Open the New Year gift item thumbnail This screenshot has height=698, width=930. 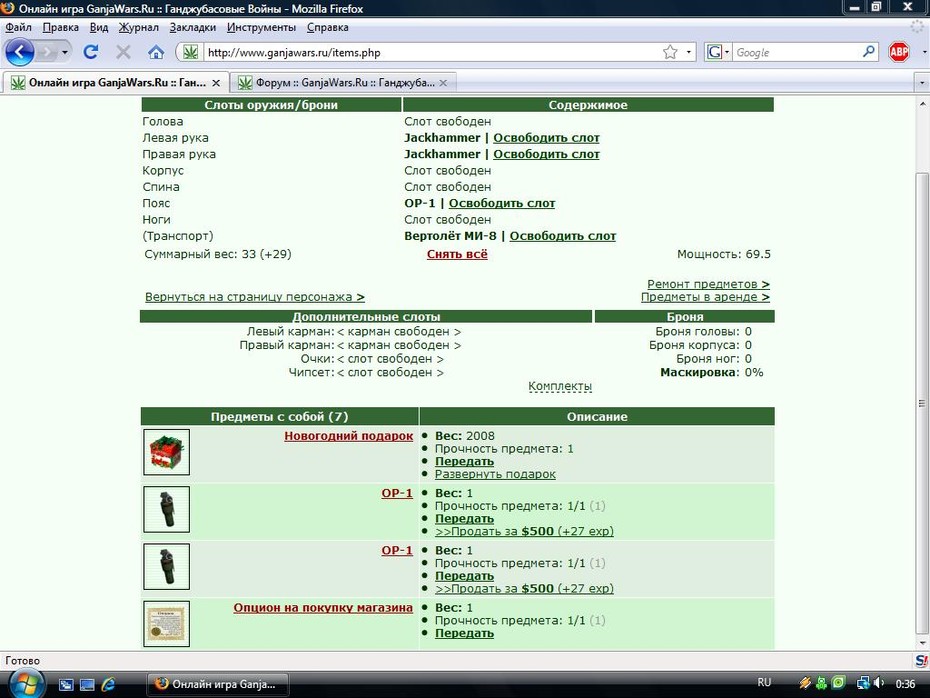167,452
